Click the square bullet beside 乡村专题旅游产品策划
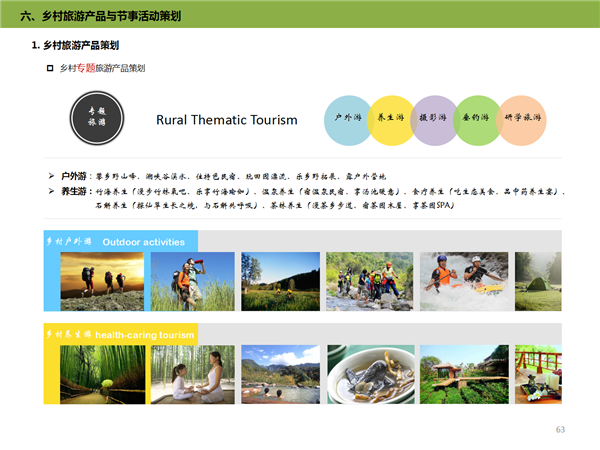600x450 pixels. tap(50, 68)
